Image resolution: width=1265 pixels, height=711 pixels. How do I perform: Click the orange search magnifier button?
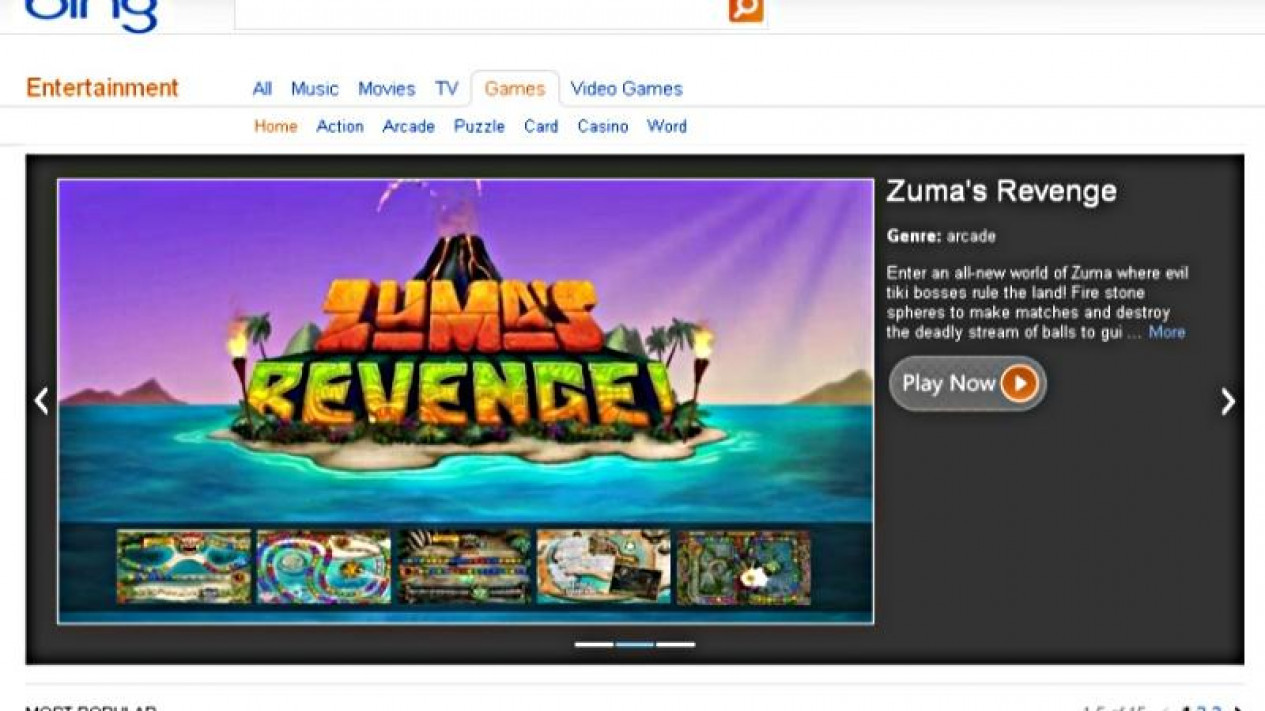point(746,9)
